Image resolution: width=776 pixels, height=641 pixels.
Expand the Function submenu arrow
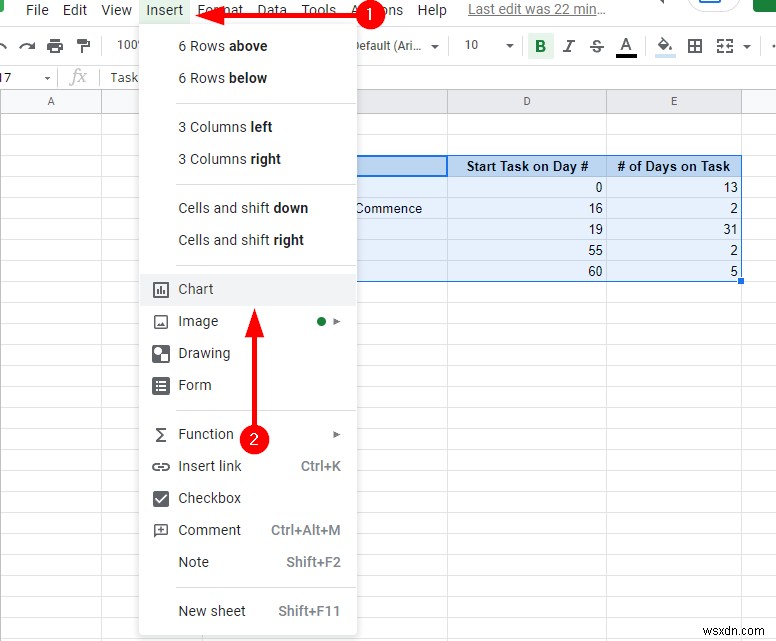pyautogui.click(x=337, y=435)
